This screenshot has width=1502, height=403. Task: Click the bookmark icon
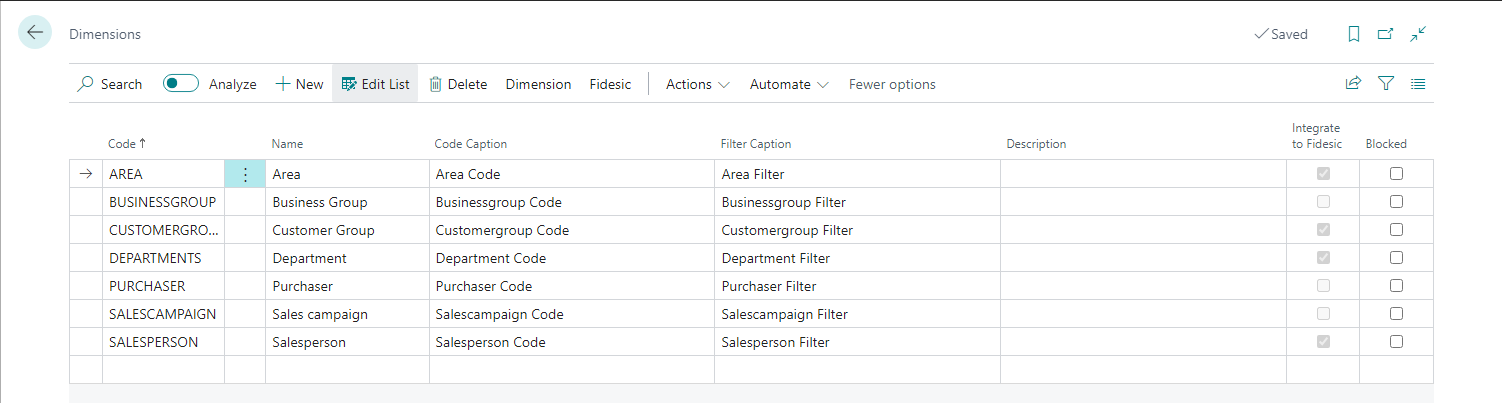click(1354, 34)
